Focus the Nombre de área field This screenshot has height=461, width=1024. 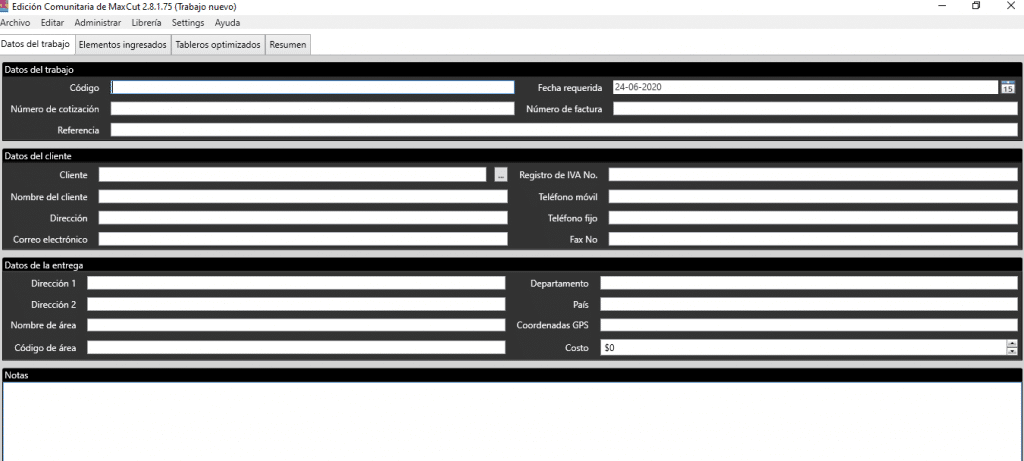[x=296, y=325]
